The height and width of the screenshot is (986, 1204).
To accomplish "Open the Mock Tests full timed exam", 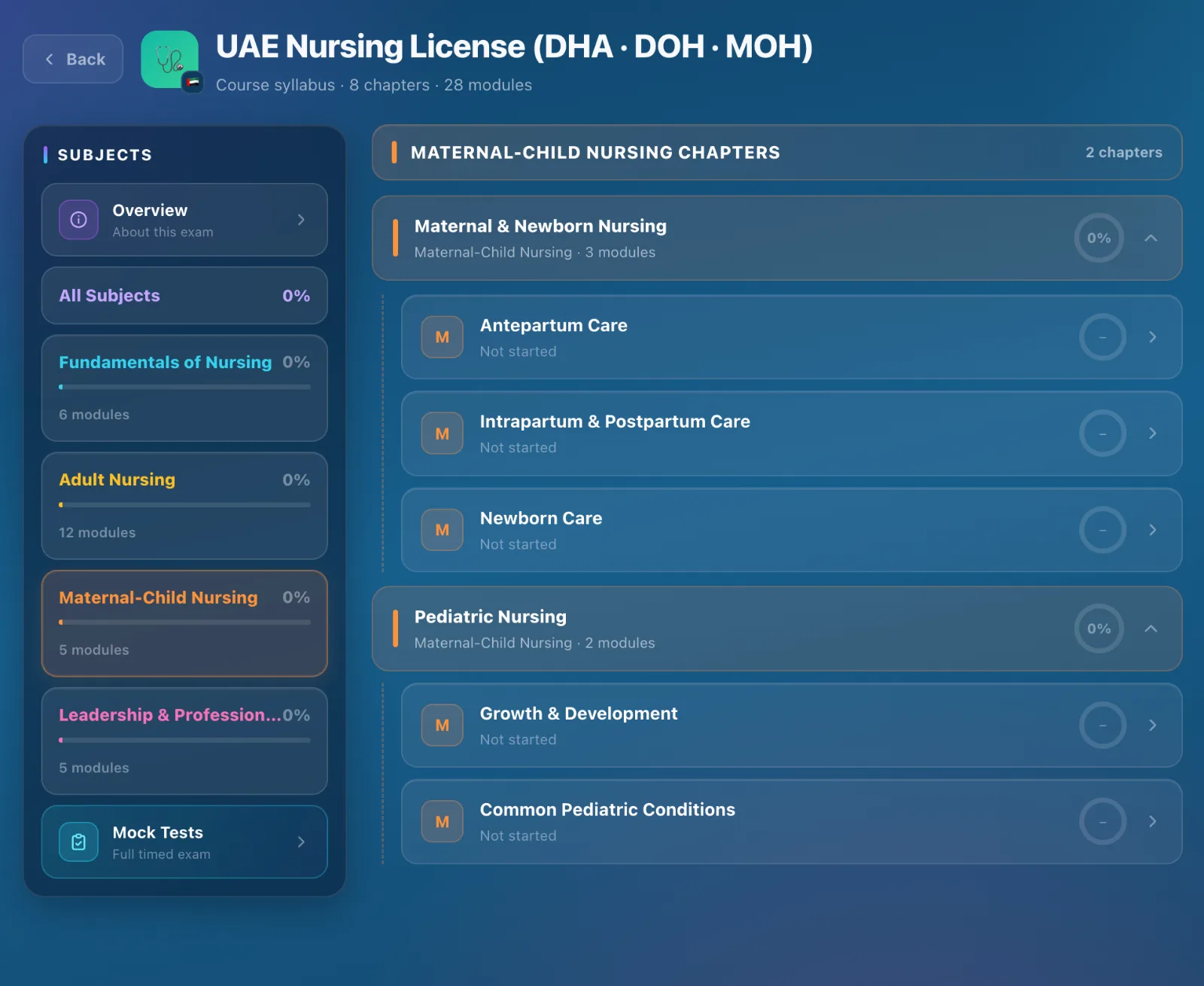I will (184, 841).
